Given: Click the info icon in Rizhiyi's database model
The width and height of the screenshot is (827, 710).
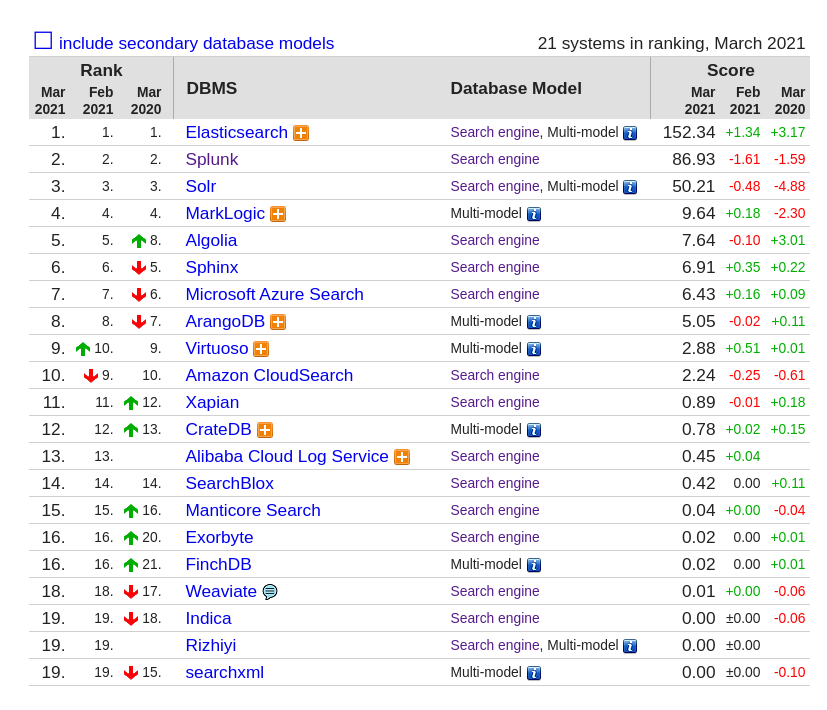Looking at the screenshot, I should [630, 646].
